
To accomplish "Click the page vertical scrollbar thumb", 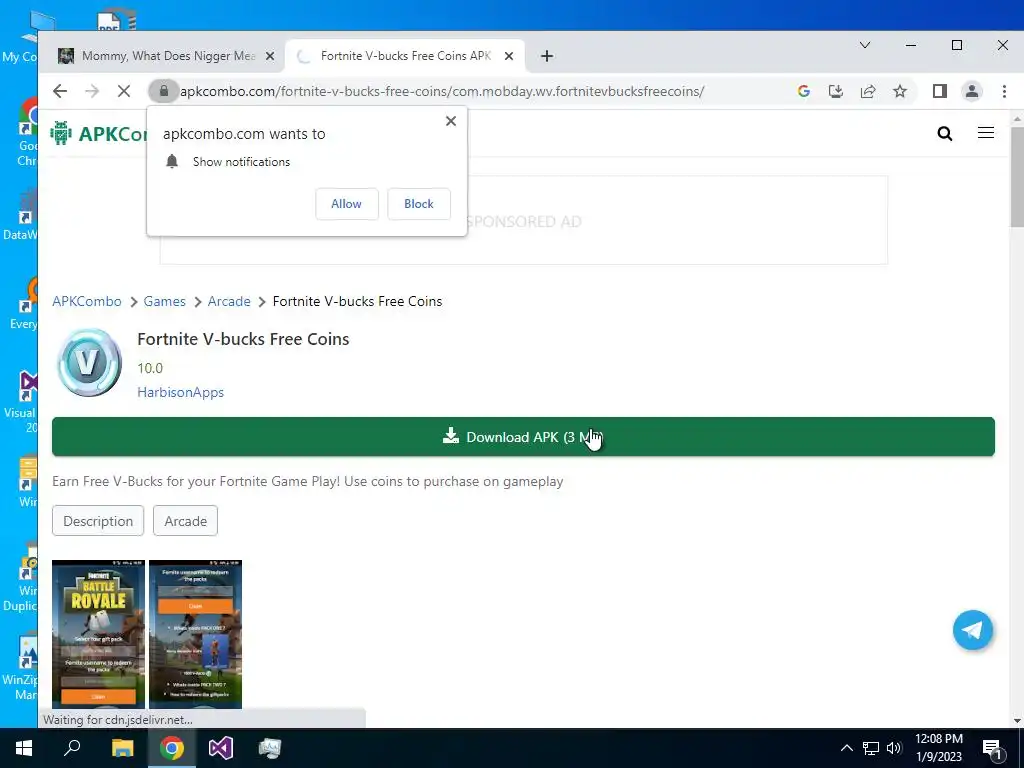I will 1017,176.
